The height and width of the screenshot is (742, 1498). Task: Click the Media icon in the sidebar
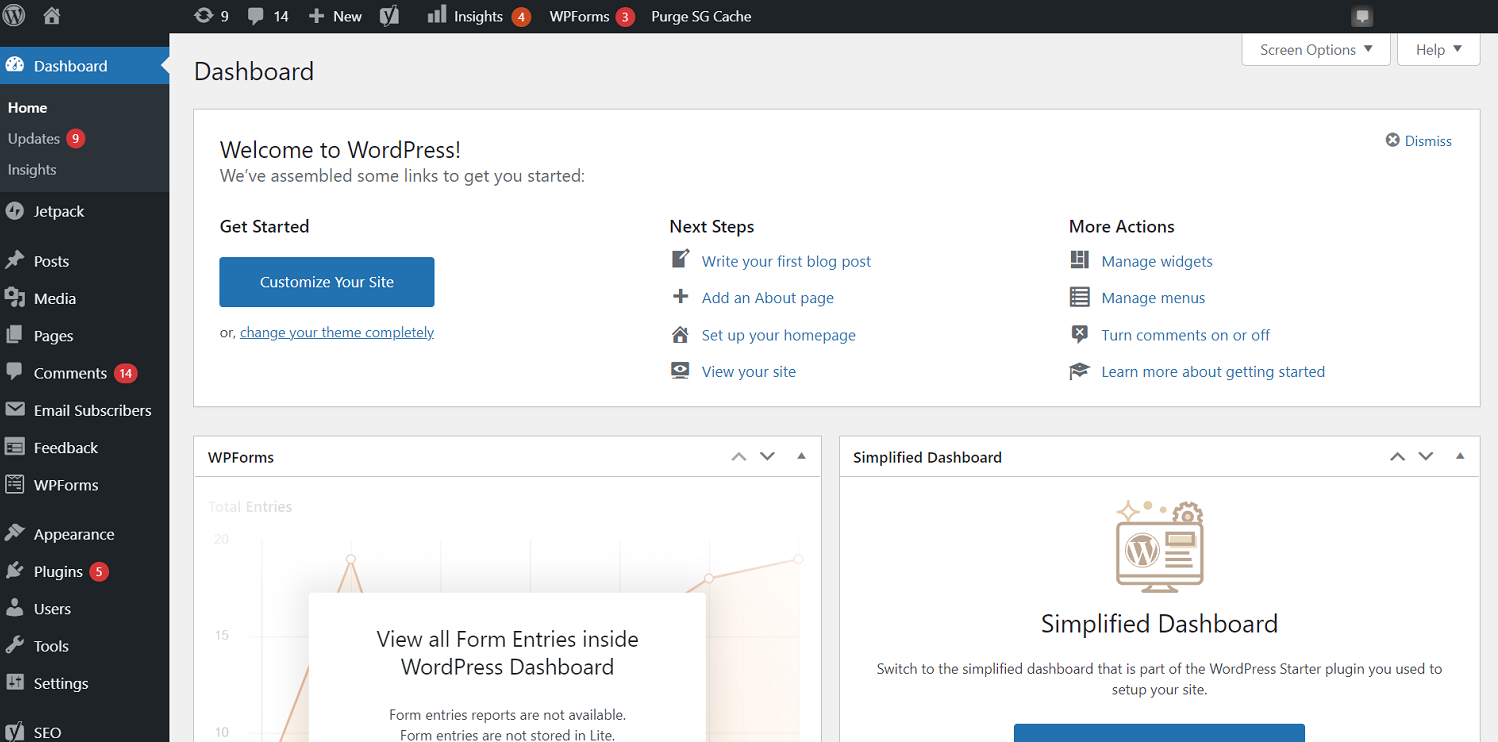pos(15,298)
